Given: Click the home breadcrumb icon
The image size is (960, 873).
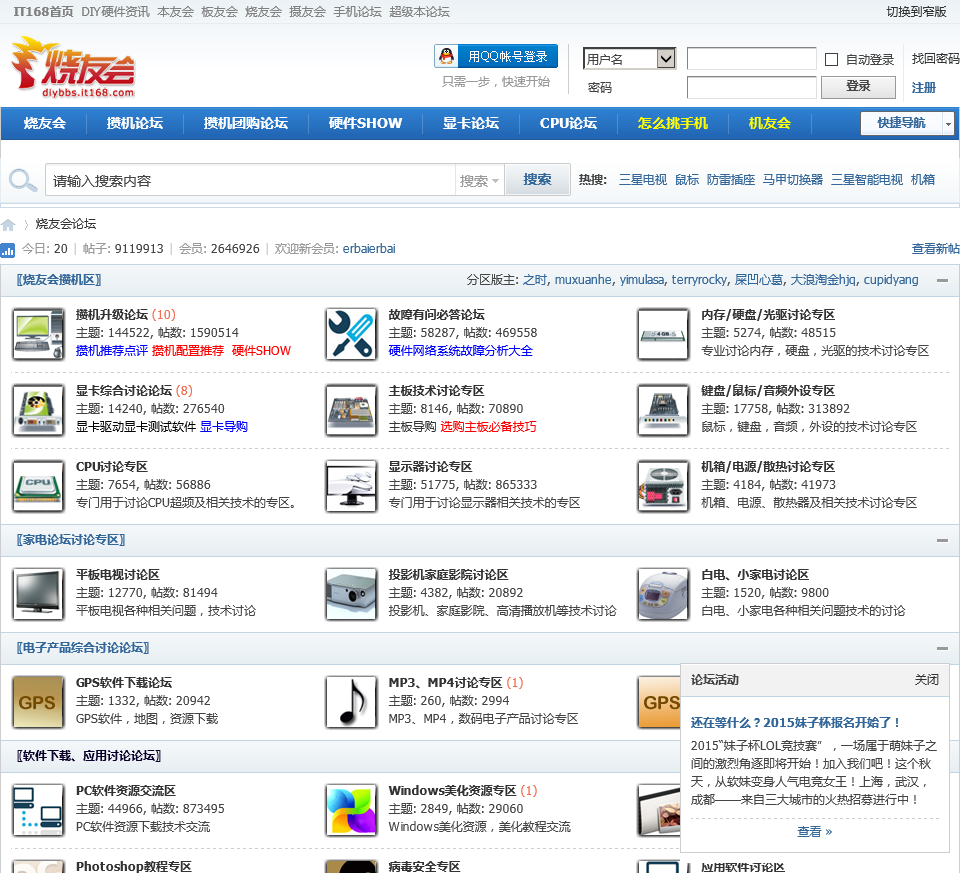Looking at the screenshot, I should point(8,225).
